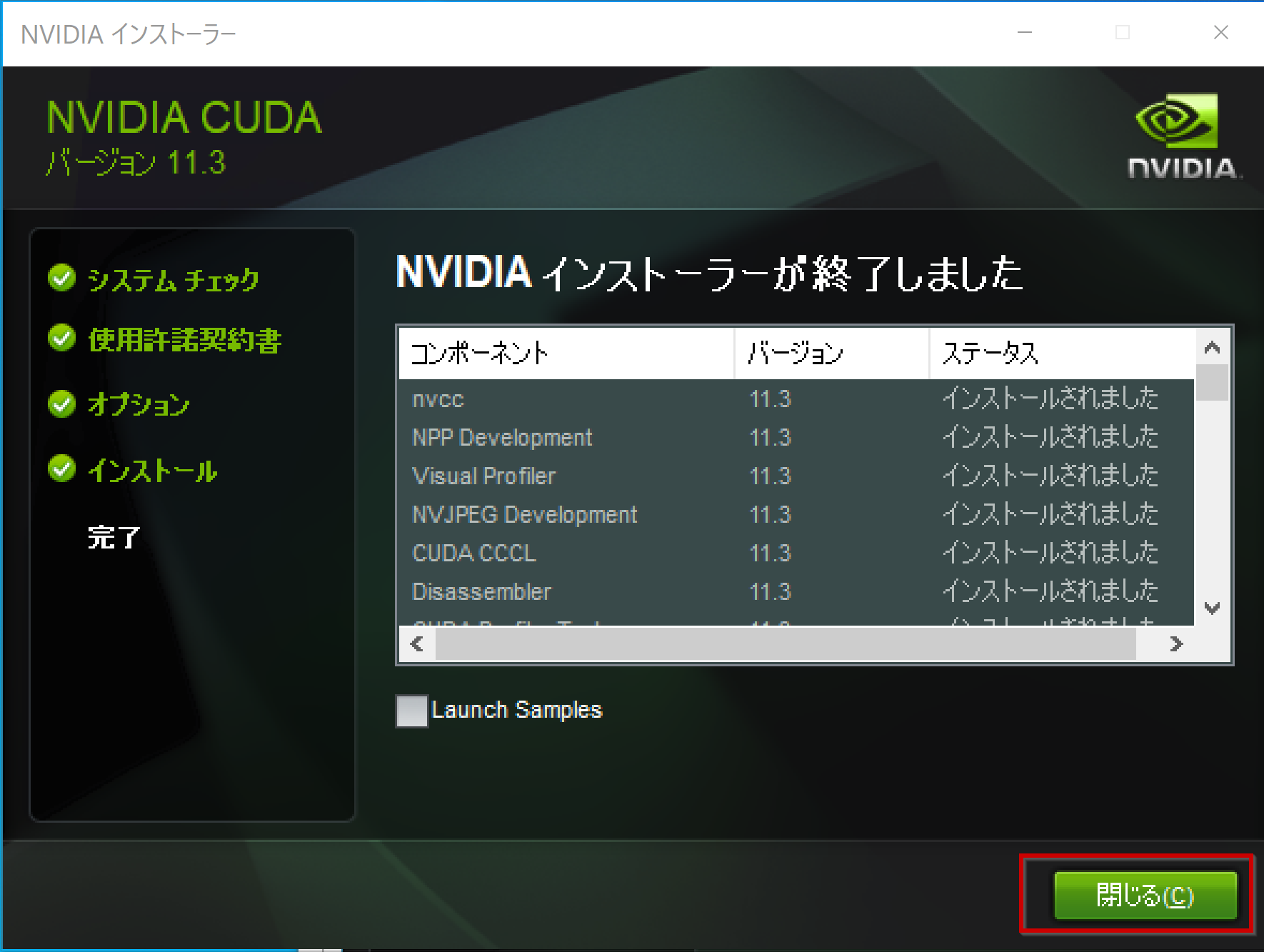This screenshot has width=1264, height=952.
Task: Click the component list scroll-up arrow
Action: 1212,347
